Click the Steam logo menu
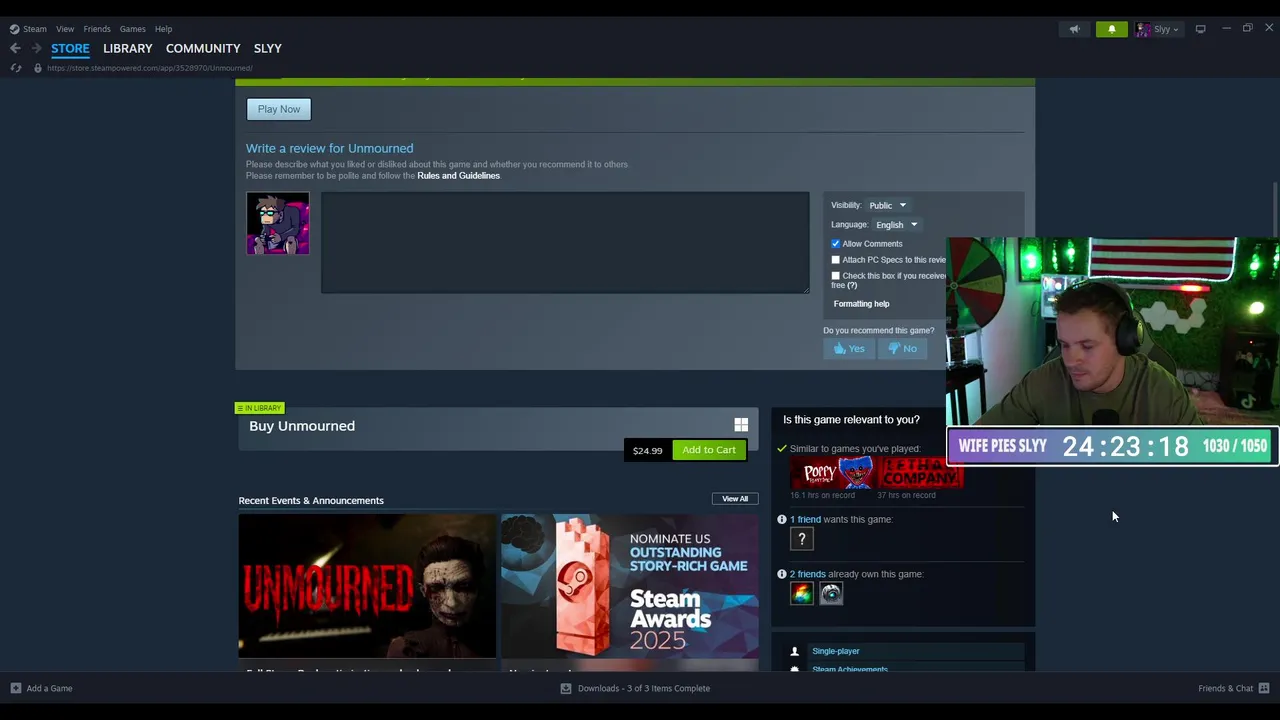 point(14,29)
